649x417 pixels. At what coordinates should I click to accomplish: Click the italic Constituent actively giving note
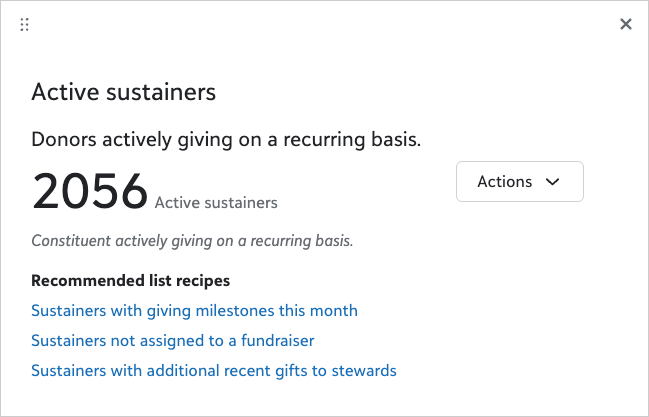point(192,241)
